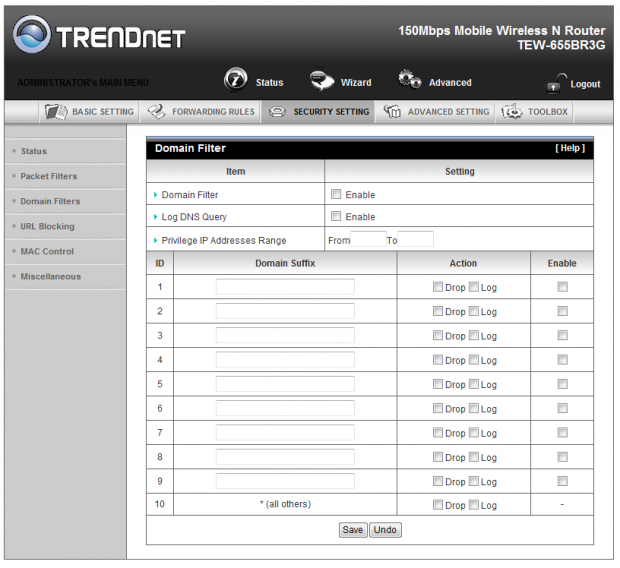620x568 pixels.
Task: Click the Logout padlock icon
Action: tap(555, 83)
